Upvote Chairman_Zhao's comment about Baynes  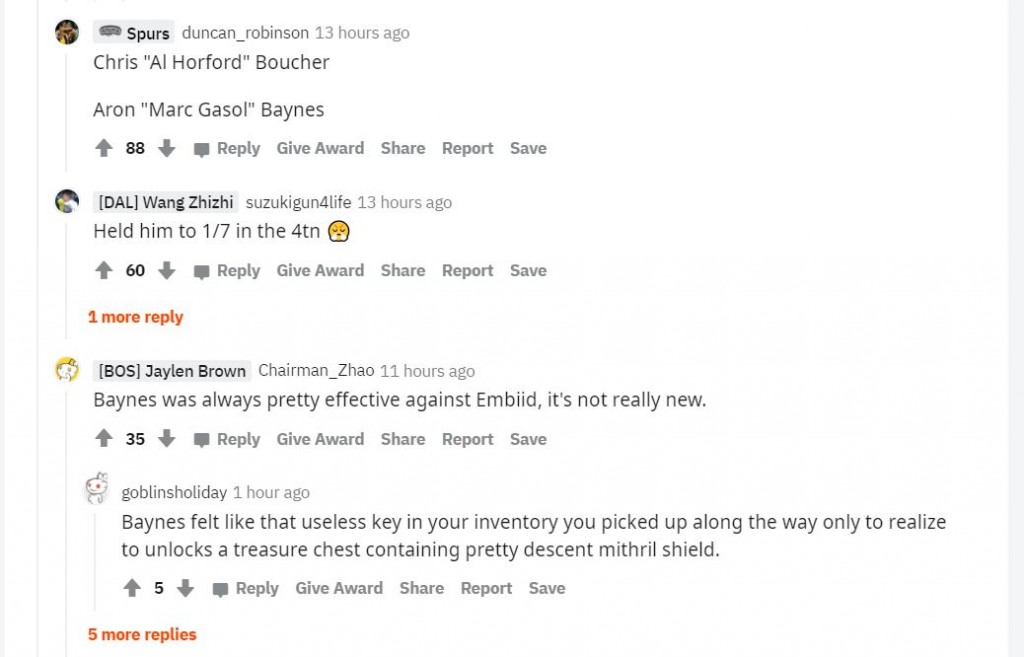103,439
